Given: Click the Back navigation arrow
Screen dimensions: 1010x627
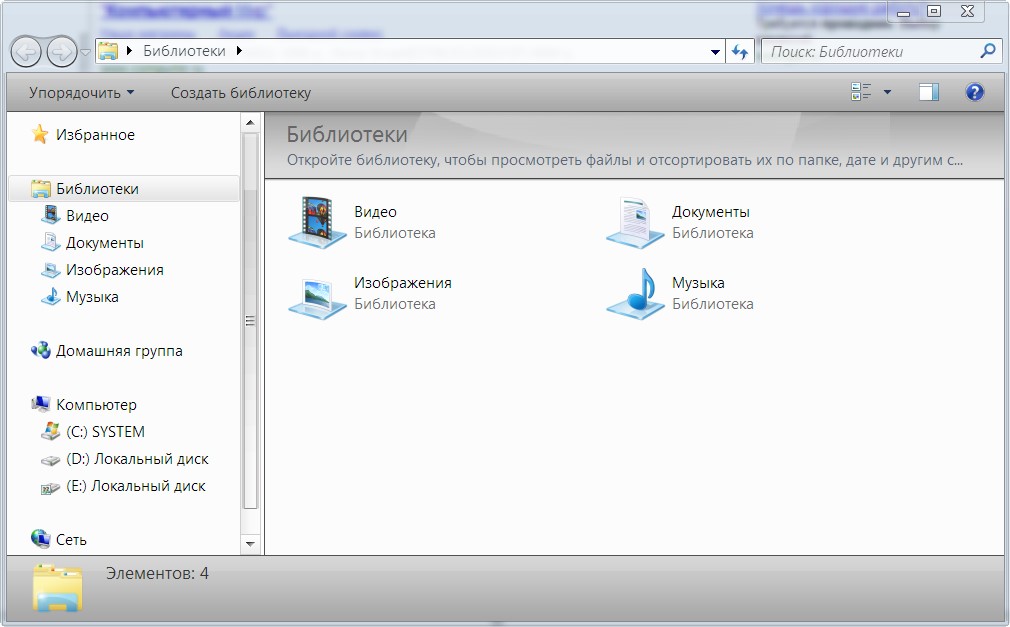Looking at the screenshot, I should [27, 52].
